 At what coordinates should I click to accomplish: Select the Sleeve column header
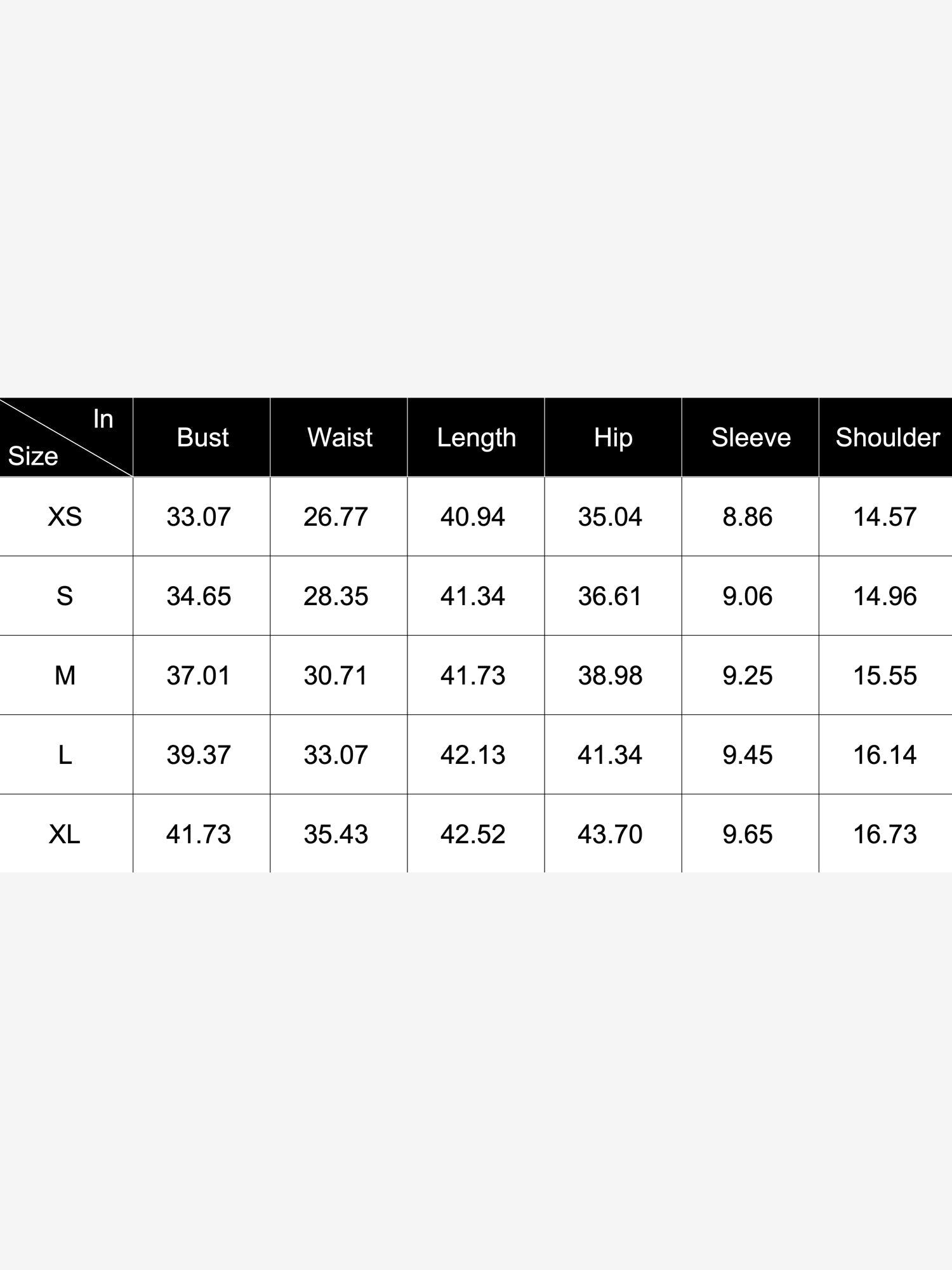[x=751, y=438]
